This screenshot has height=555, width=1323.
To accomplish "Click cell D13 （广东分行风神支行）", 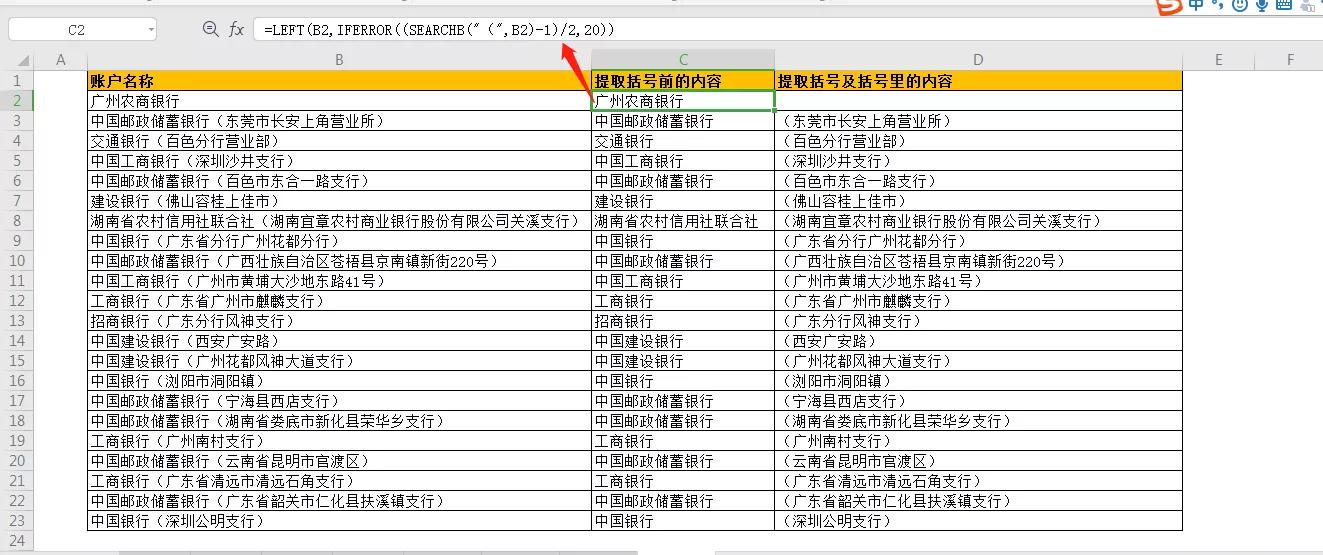I will click(978, 321).
